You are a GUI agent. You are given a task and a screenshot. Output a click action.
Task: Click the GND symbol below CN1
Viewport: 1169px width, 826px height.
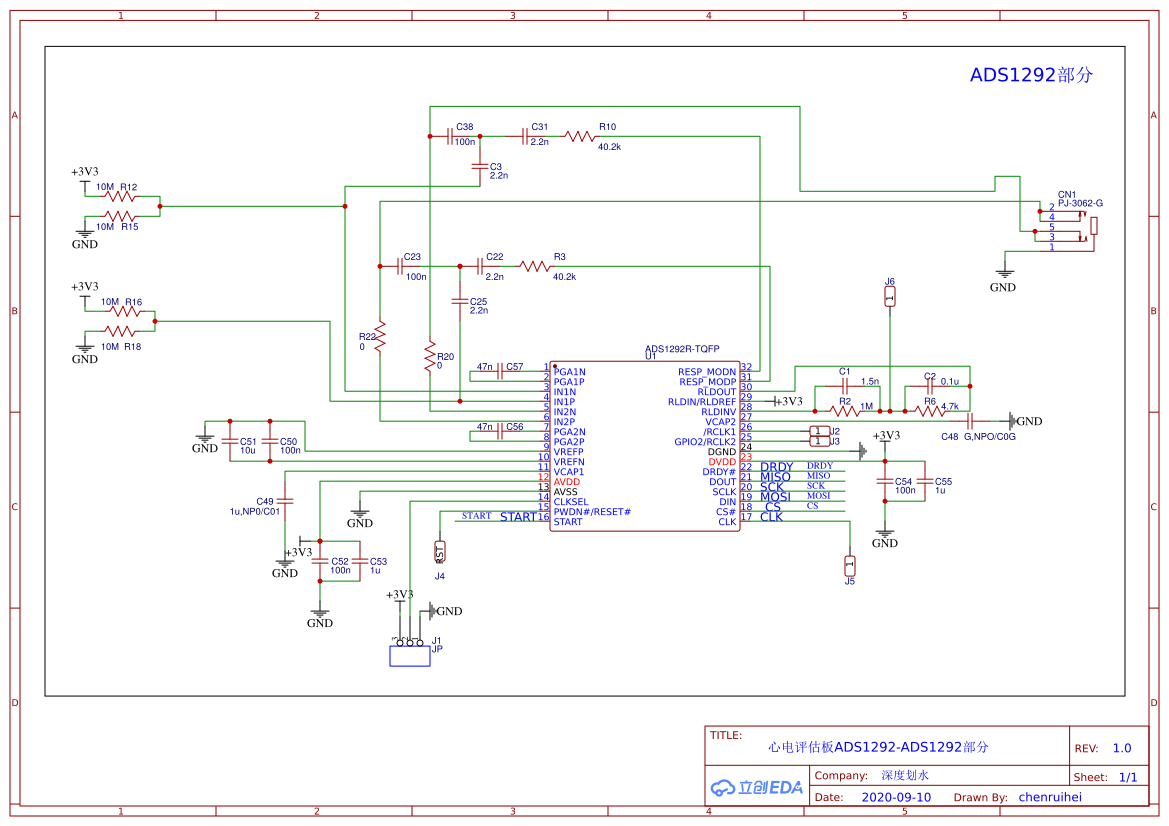(1003, 278)
